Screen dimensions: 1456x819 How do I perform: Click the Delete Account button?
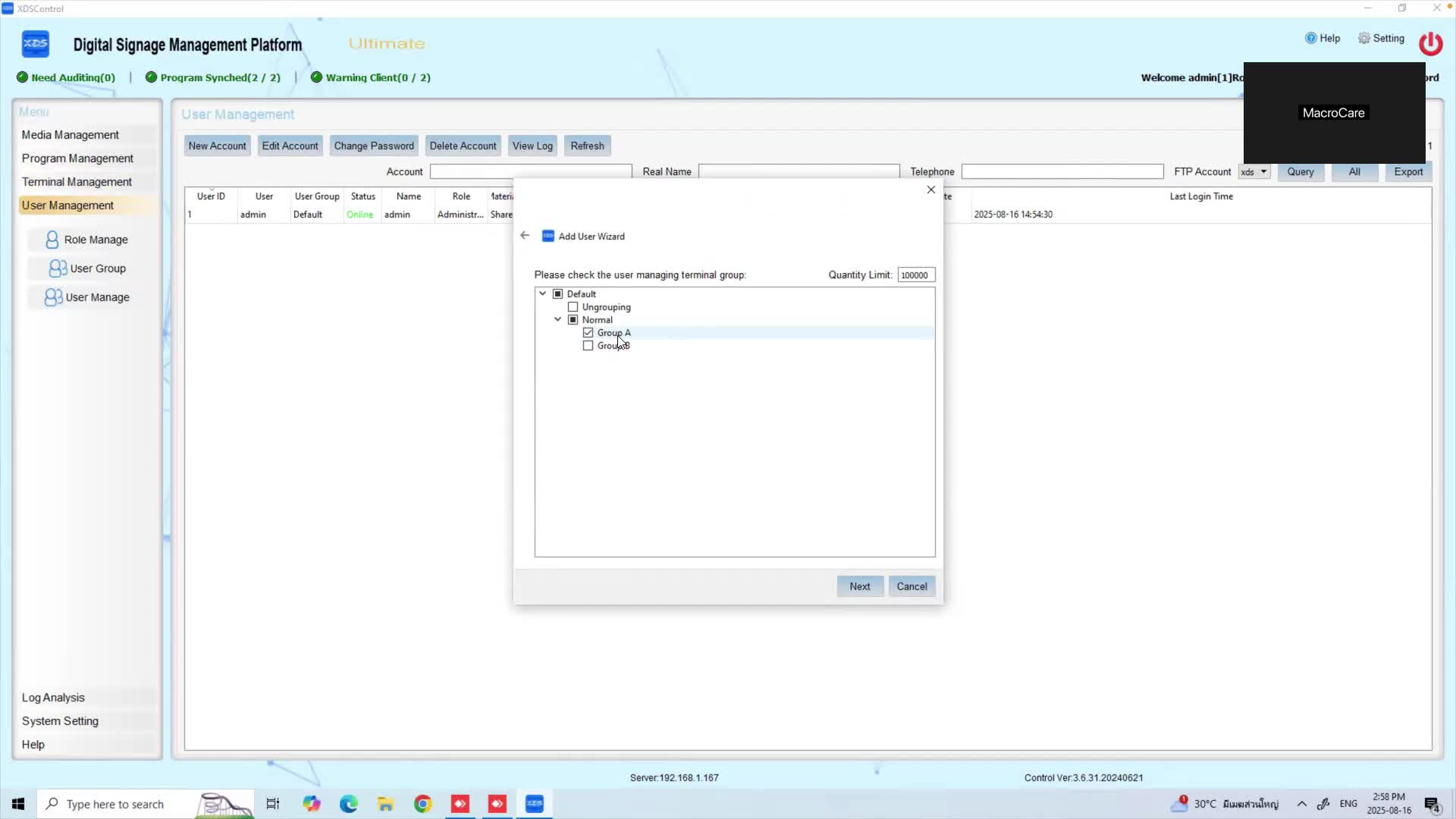pyautogui.click(x=463, y=146)
